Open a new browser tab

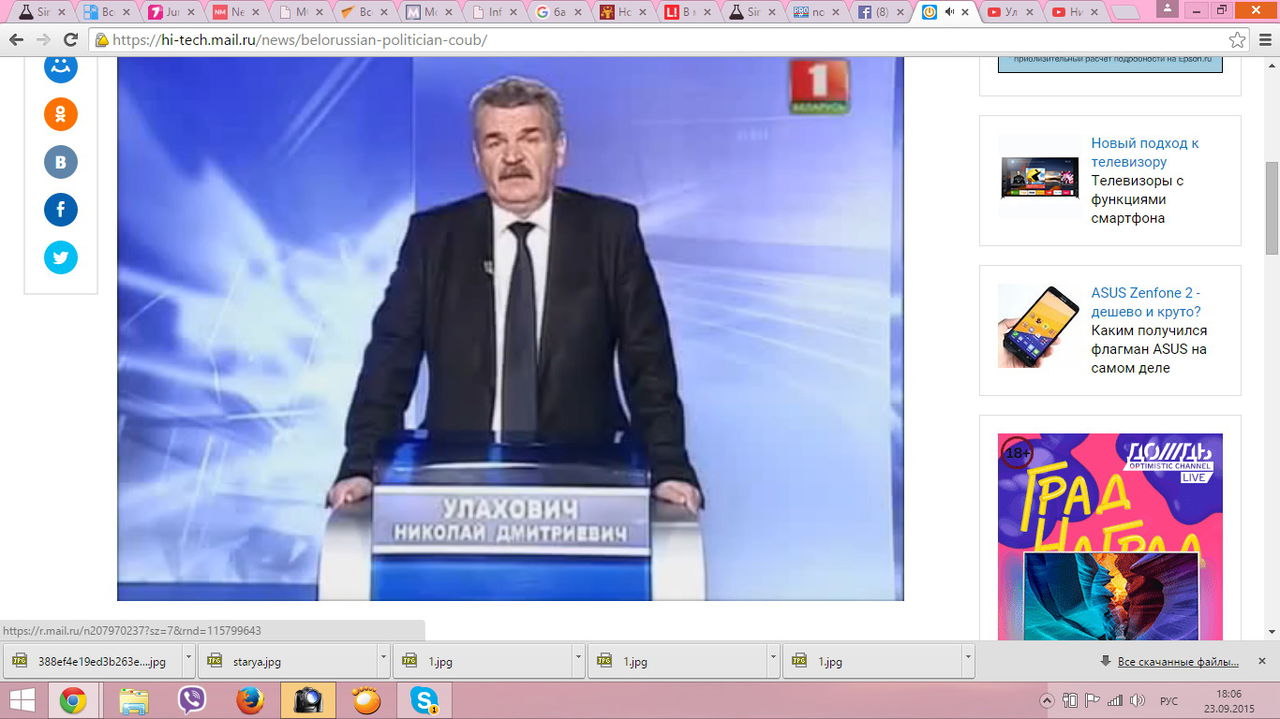click(1125, 13)
